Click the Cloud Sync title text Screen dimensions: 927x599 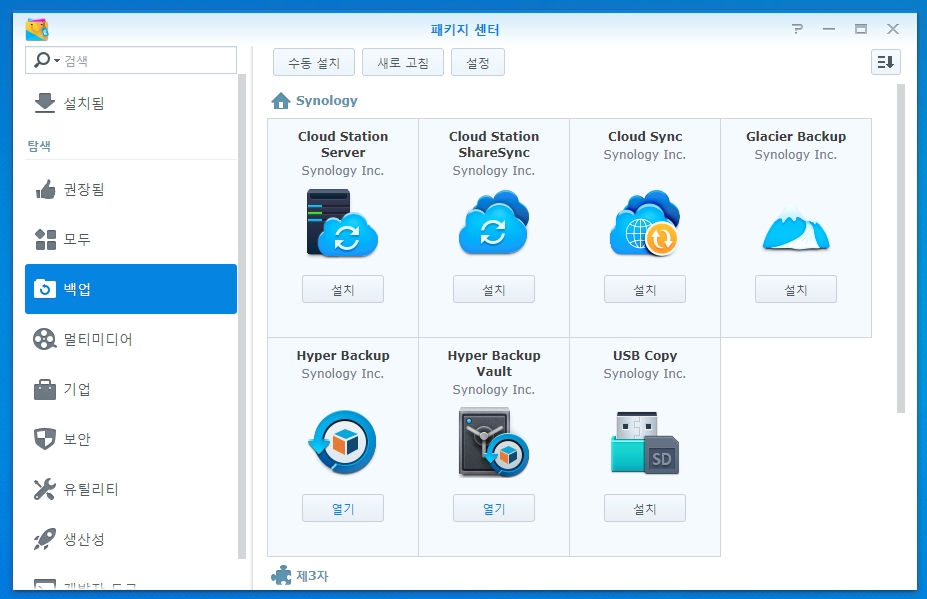point(645,137)
